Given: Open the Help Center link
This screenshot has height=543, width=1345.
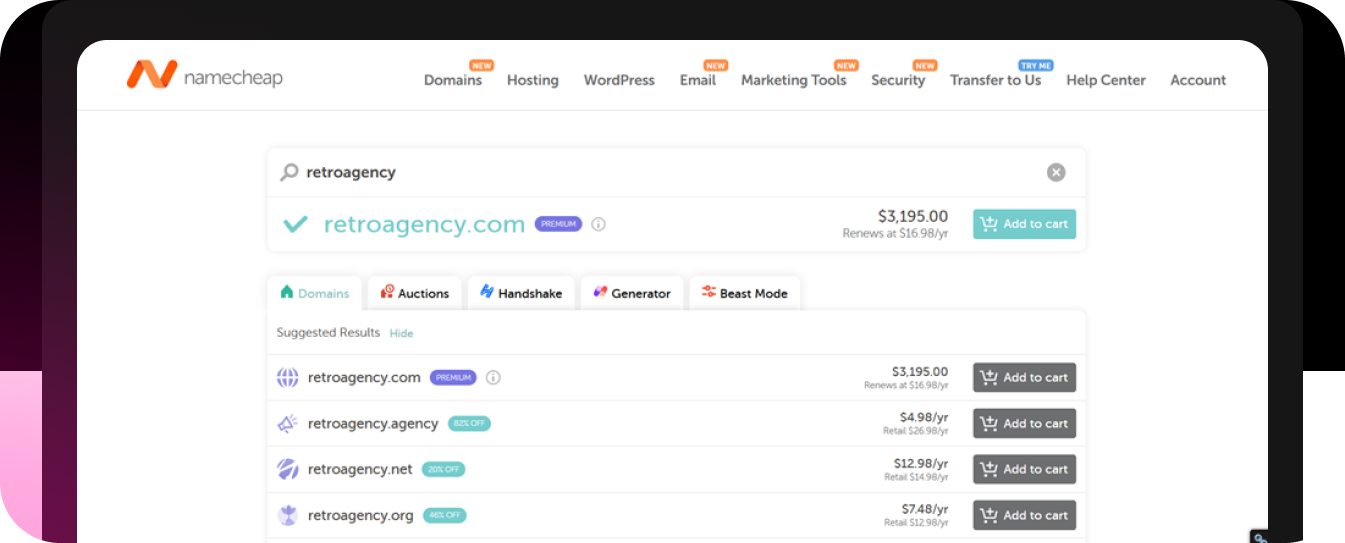Looking at the screenshot, I should (1106, 80).
